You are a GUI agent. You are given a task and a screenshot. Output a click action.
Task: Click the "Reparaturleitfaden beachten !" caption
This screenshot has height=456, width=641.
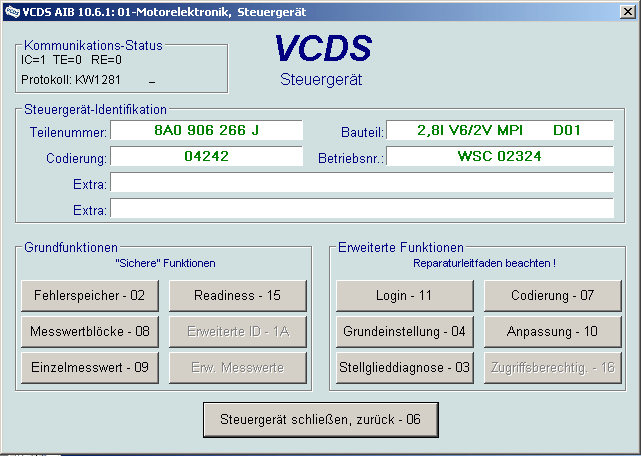(484, 263)
